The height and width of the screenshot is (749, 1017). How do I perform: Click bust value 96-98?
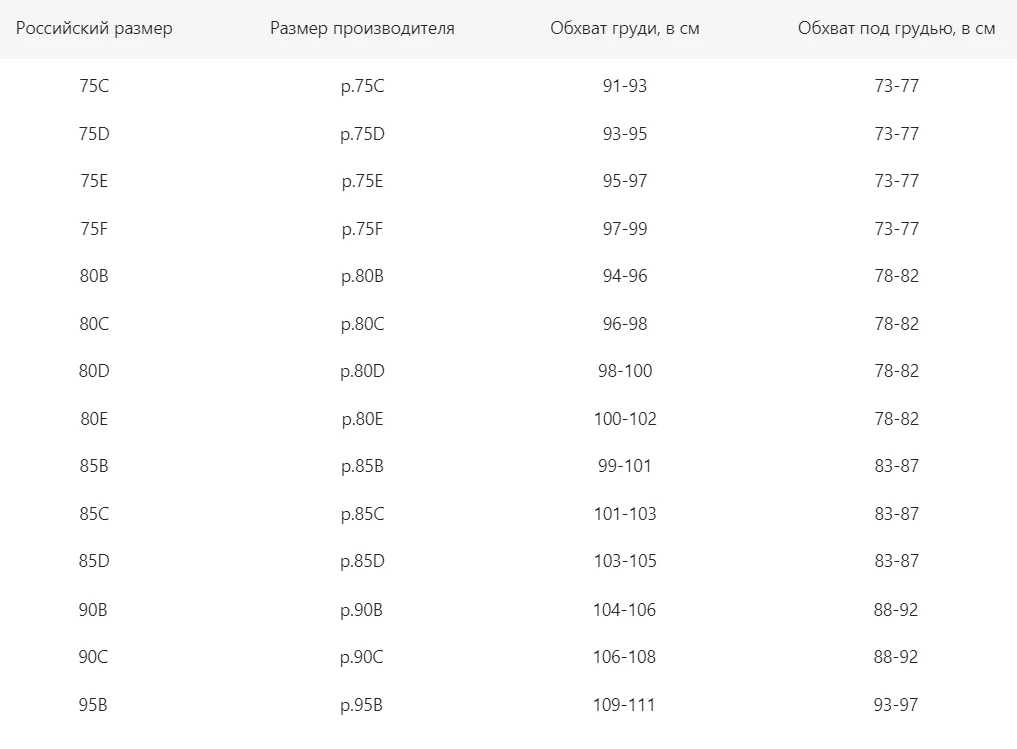625,324
